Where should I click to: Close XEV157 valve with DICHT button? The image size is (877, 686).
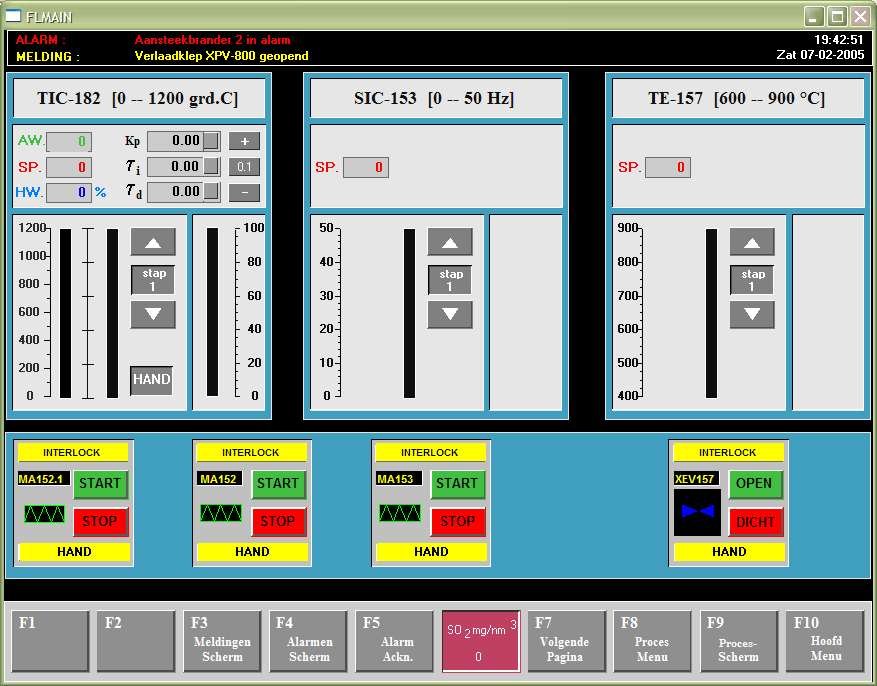point(754,522)
